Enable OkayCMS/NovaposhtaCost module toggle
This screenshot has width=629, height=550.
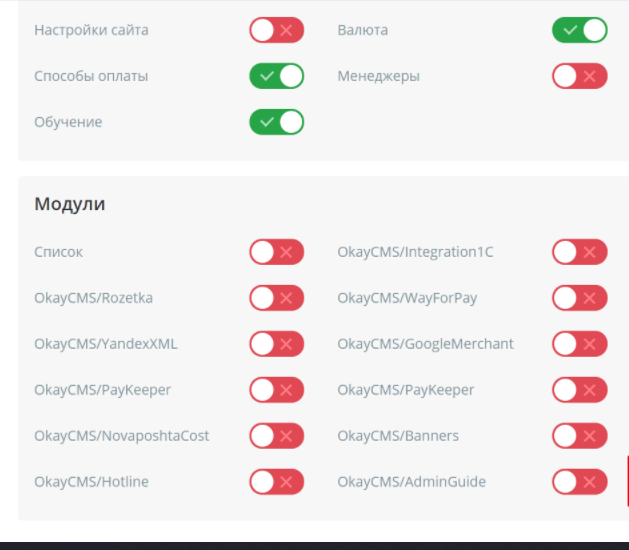pos(276,436)
